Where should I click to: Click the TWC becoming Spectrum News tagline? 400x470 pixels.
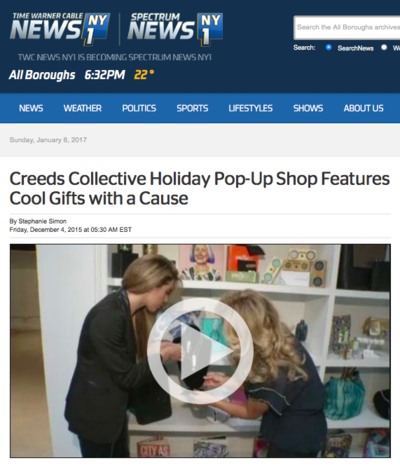[115, 57]
